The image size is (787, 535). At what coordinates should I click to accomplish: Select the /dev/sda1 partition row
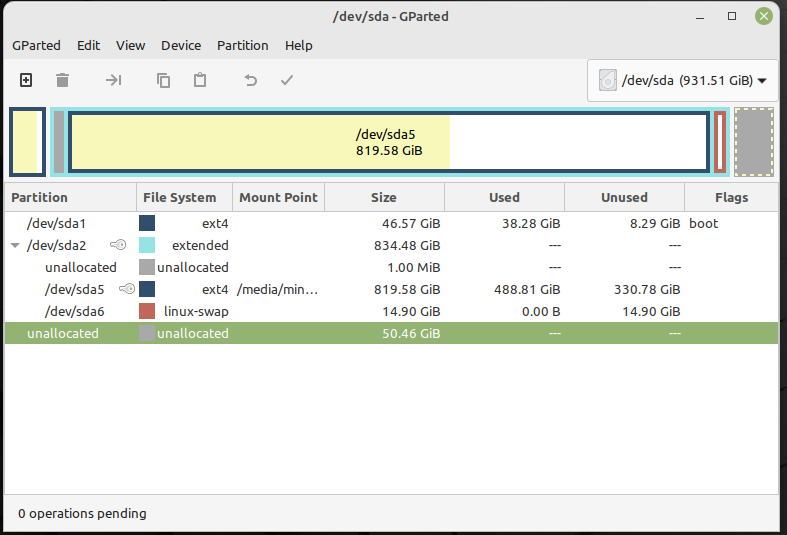coord(391,223)
